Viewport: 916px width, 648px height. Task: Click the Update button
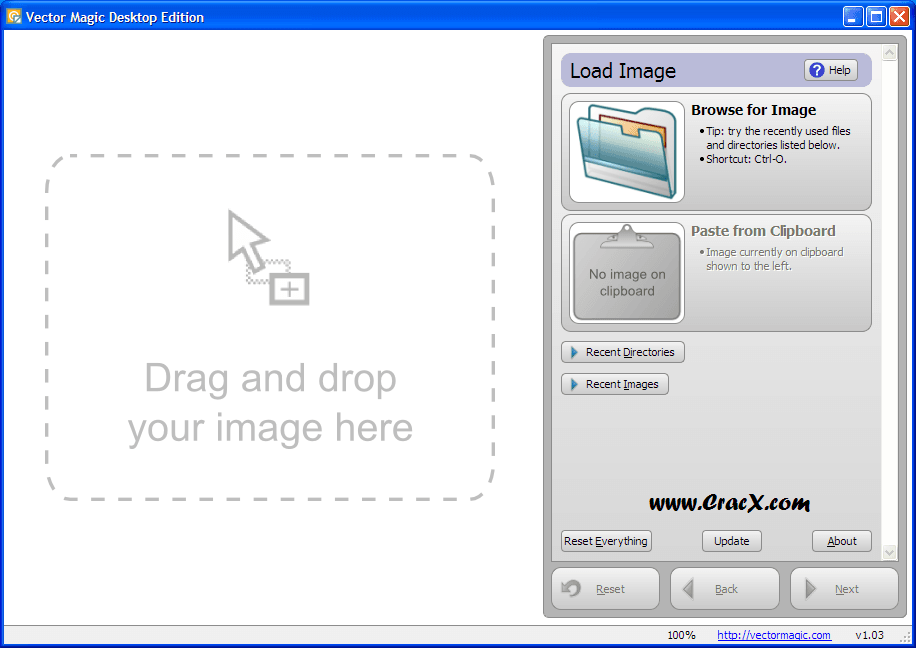tap(731, 541)
